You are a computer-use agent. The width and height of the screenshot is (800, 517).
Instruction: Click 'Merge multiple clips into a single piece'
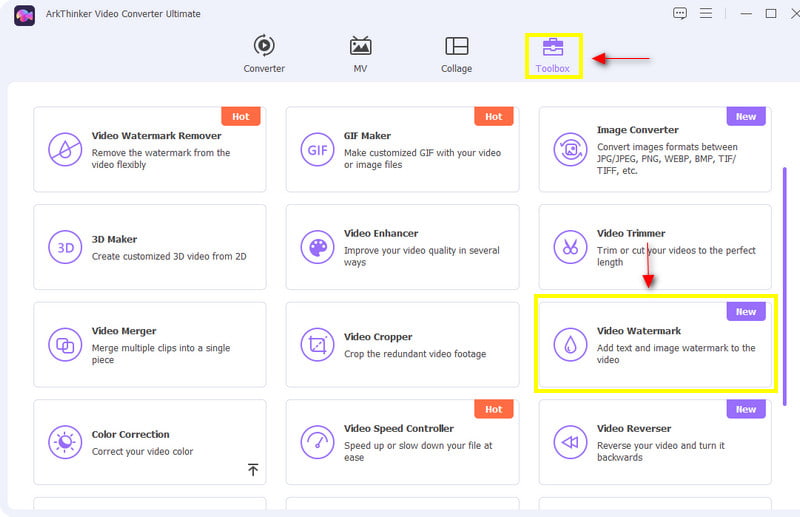(x=161, y=354)
